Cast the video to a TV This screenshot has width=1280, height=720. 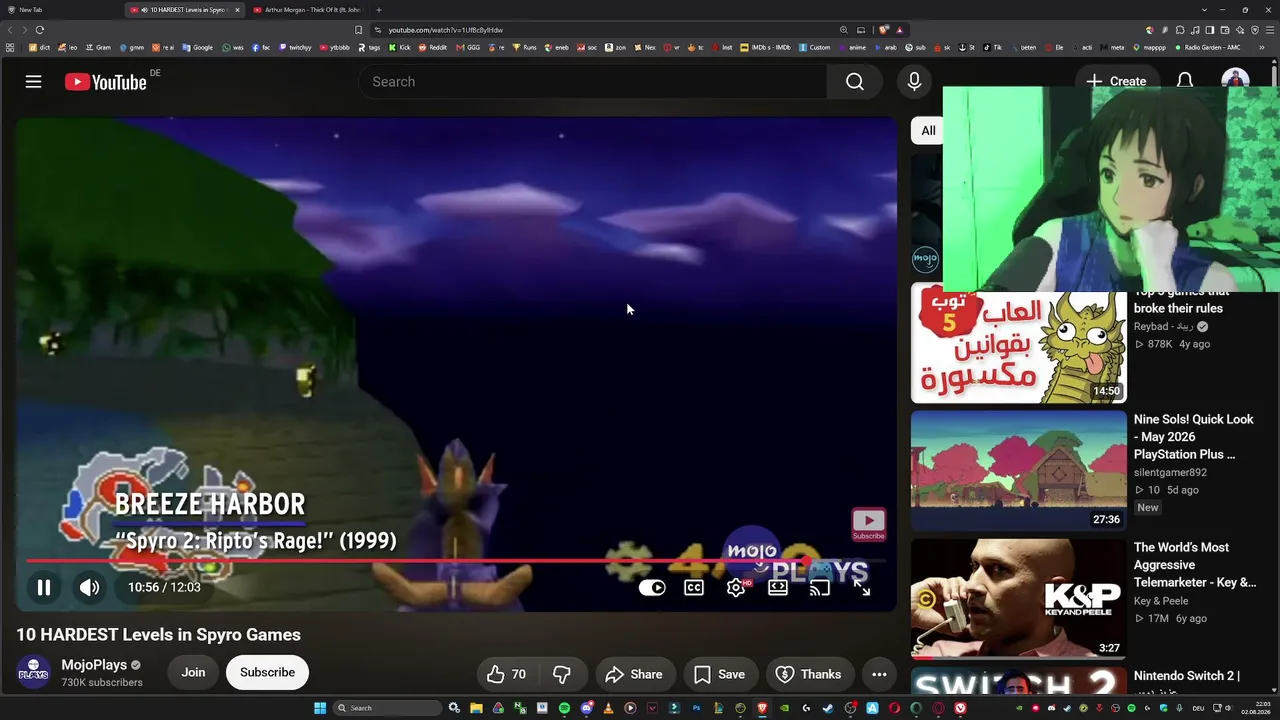click(819, 587)
